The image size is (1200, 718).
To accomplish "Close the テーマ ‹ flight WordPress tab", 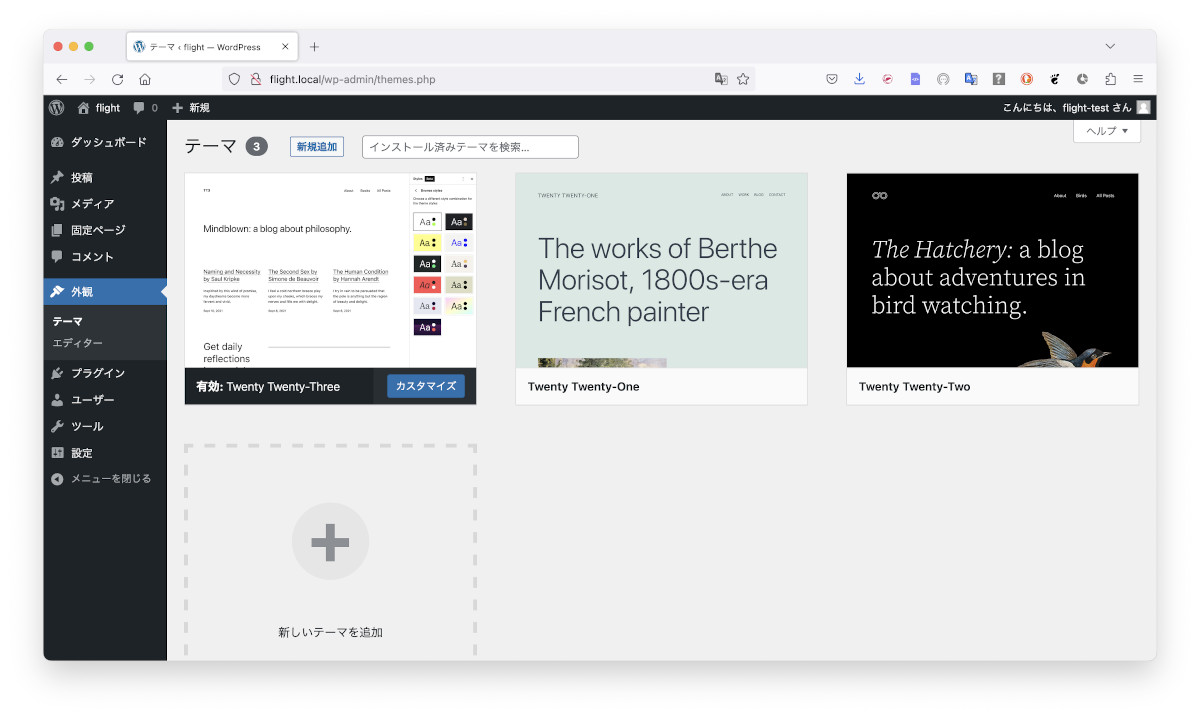I will pyautogui.click(x=285, y=47).
